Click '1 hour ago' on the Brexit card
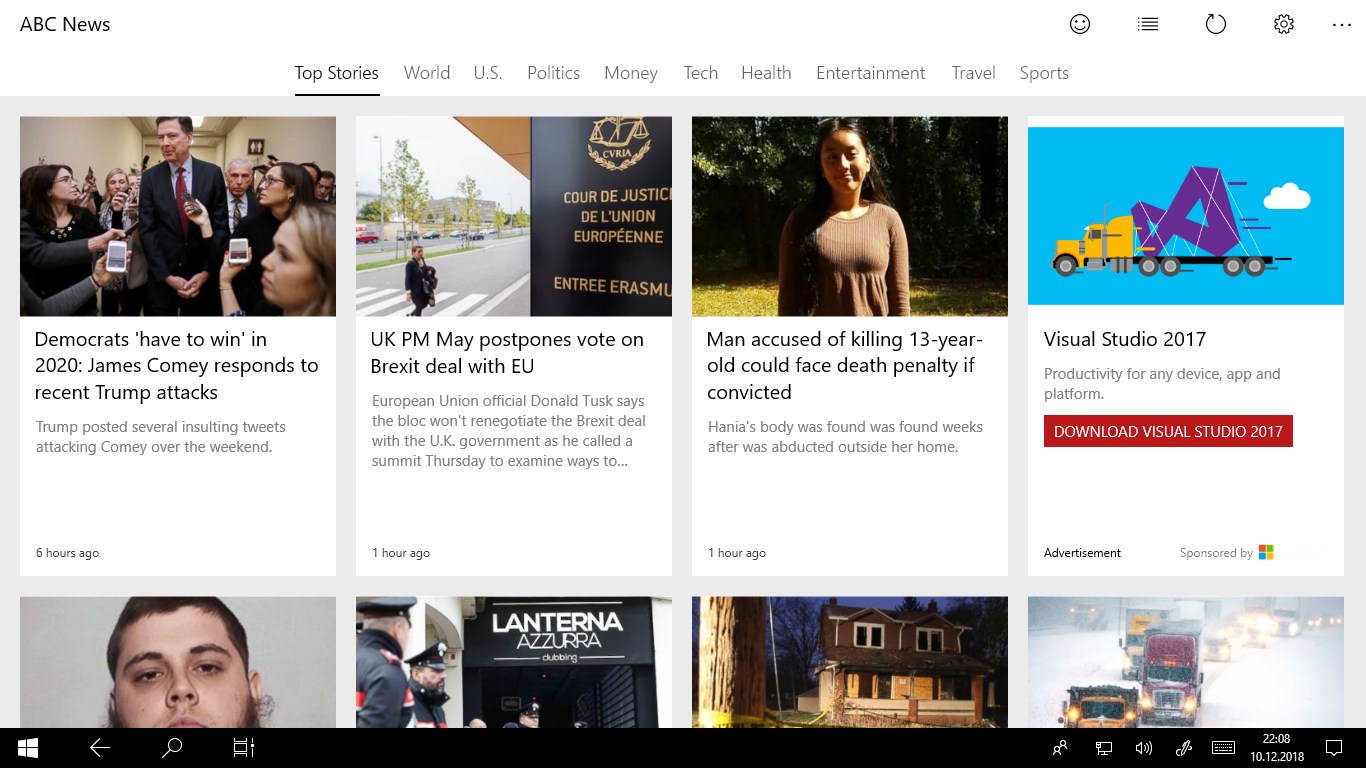1366x768 pixels. (x=401, y=553)
